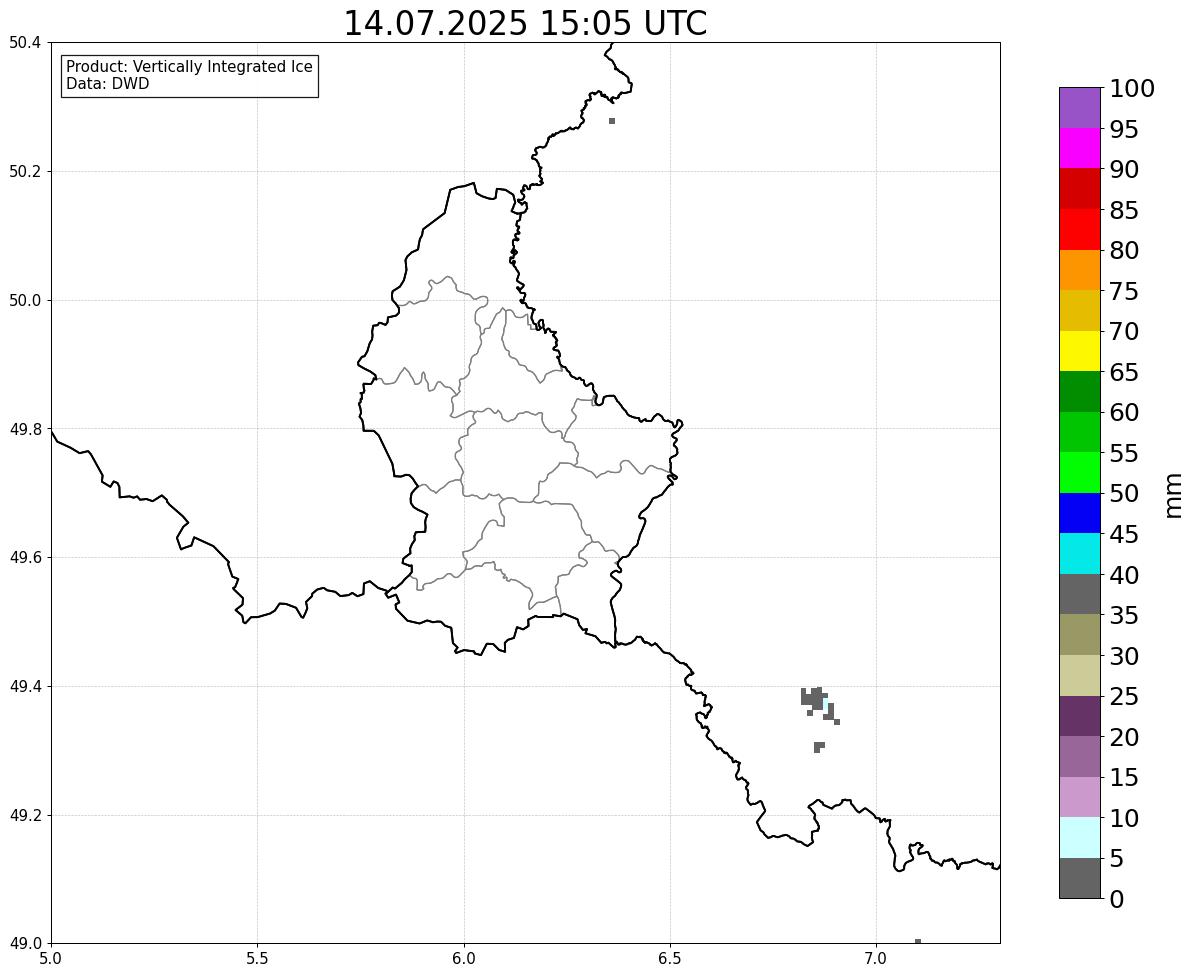Click the gold 70-75 colorbar segment
The image size is (1193, 976).
click(x=1080, y=310)
